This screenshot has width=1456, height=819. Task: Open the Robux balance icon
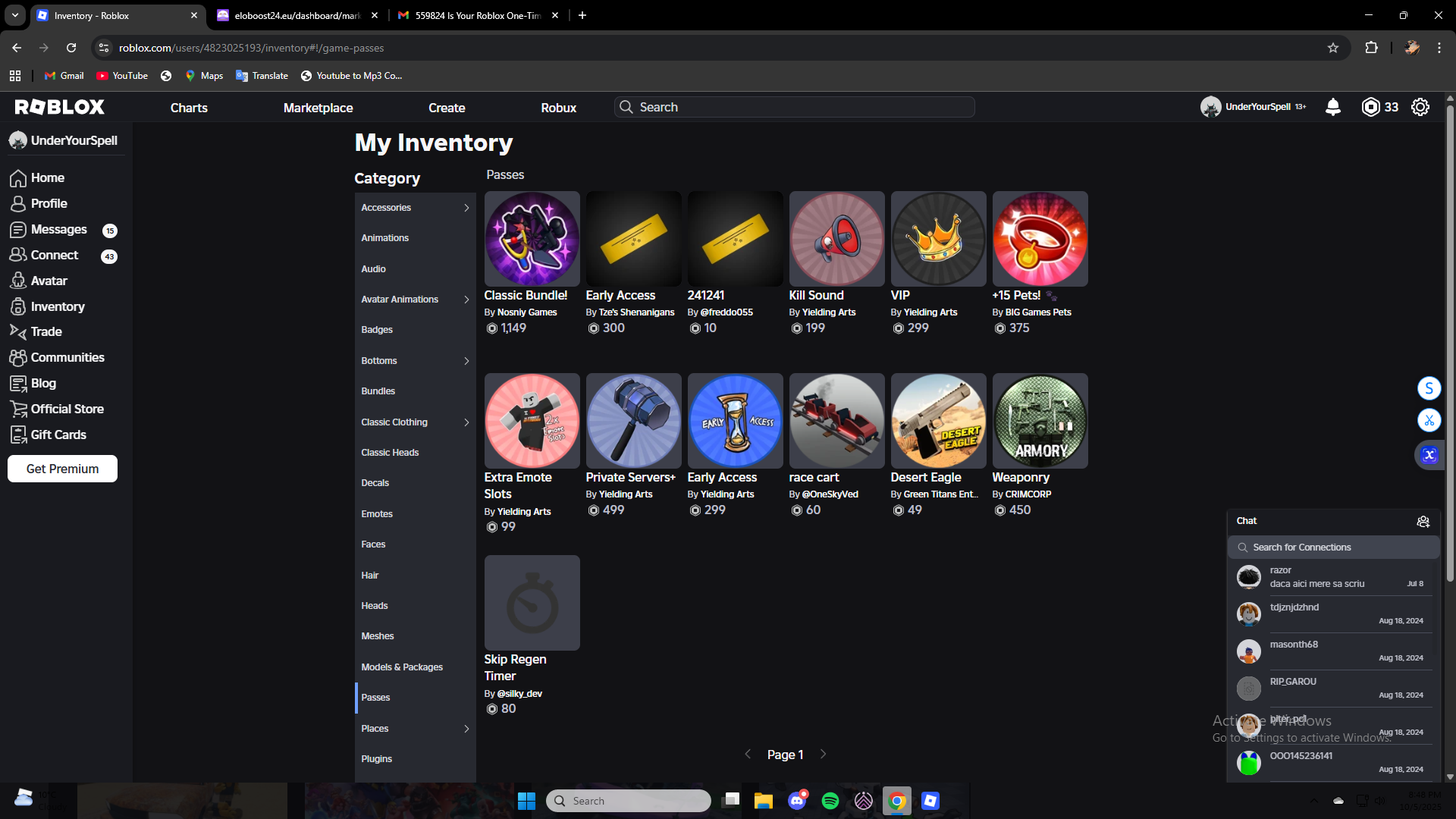(1370, 107)
